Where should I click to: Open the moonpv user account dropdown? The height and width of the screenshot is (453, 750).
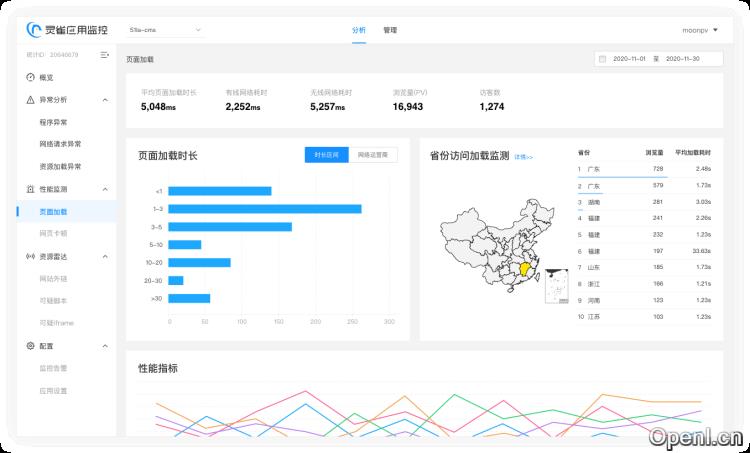tap(698, 30)
